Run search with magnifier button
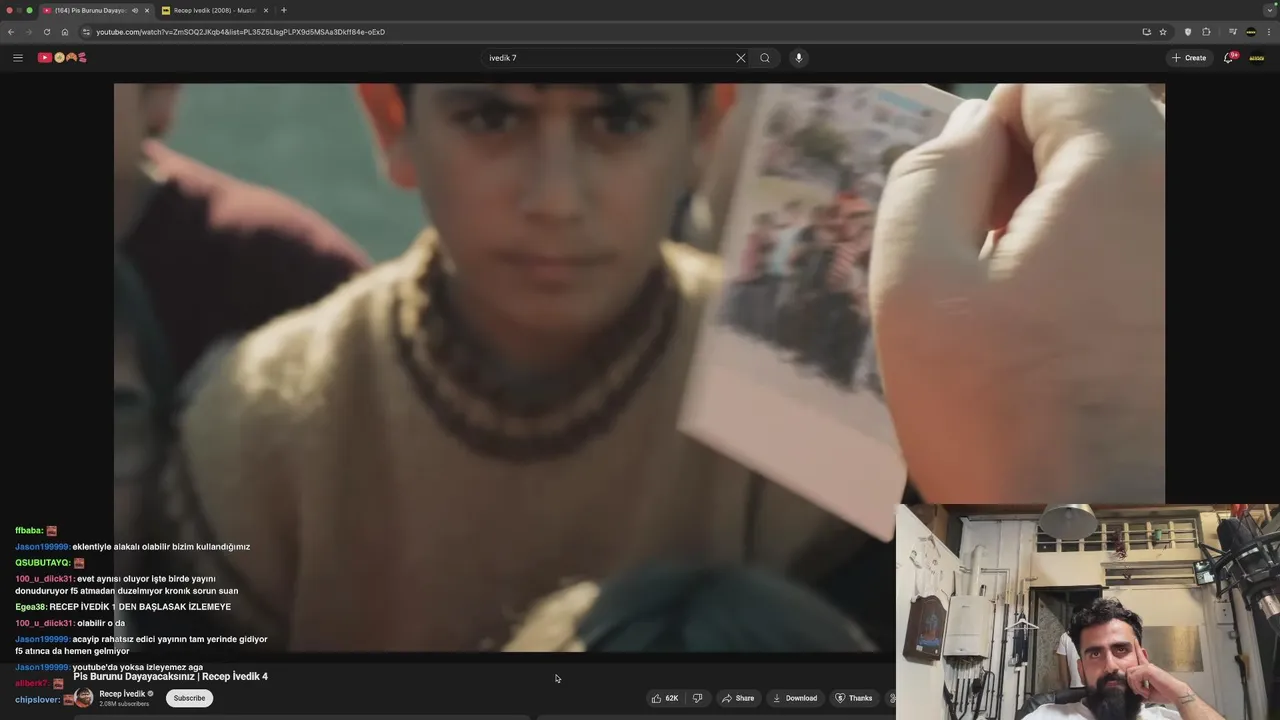1280x720 pixels. click(765, 58)
